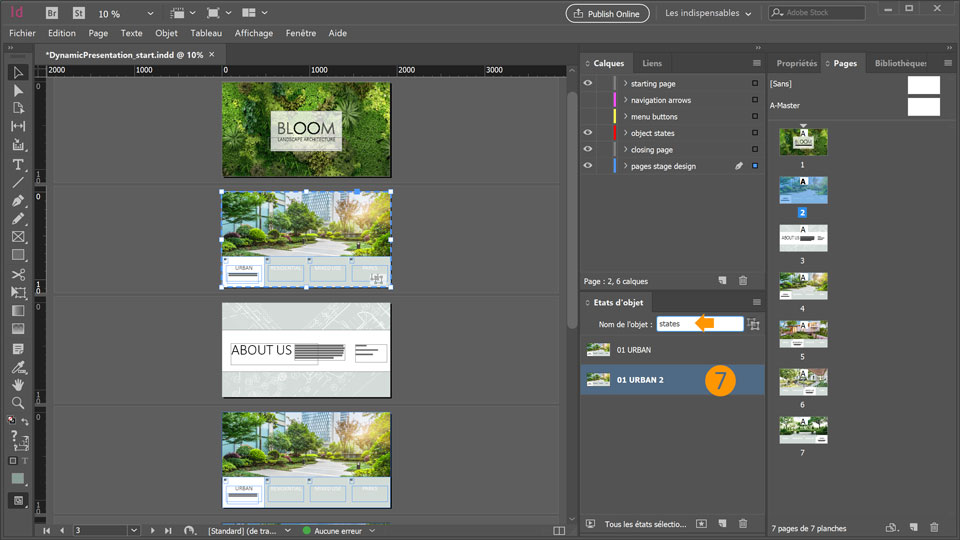Image resolution: width=960 pixels, height=540 pixels.
Task: Select the Zoom tool
Action: [18, 403]
